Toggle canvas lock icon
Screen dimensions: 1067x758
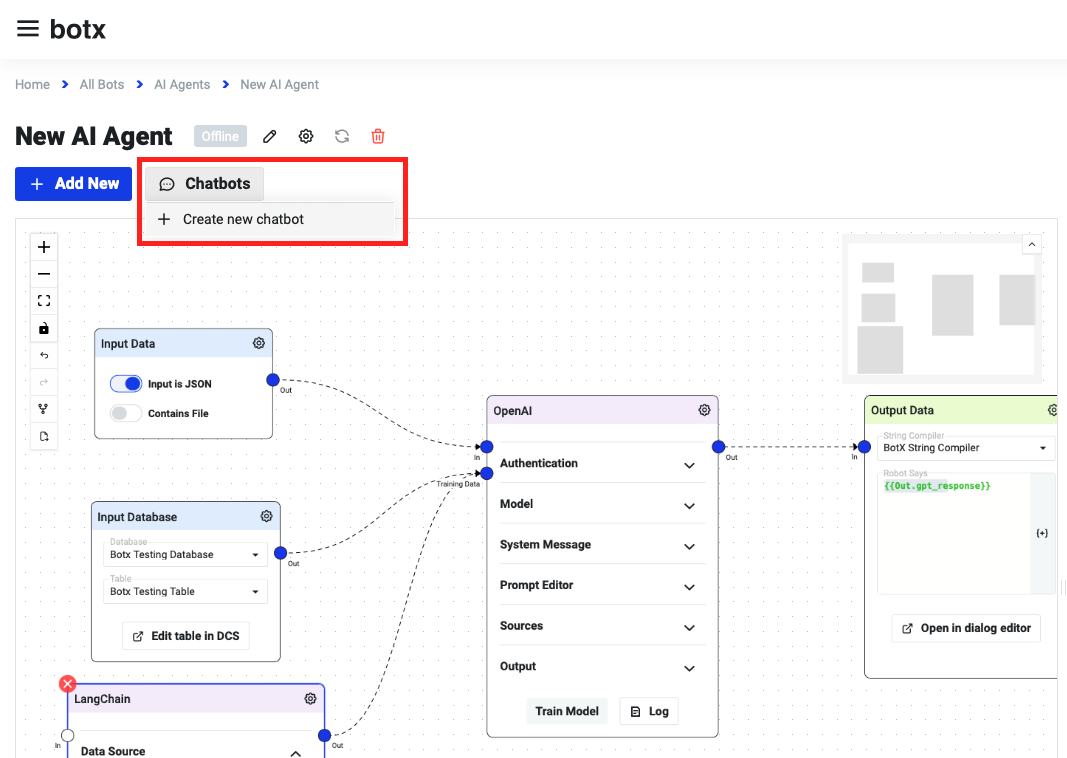(x=44, y=328)
